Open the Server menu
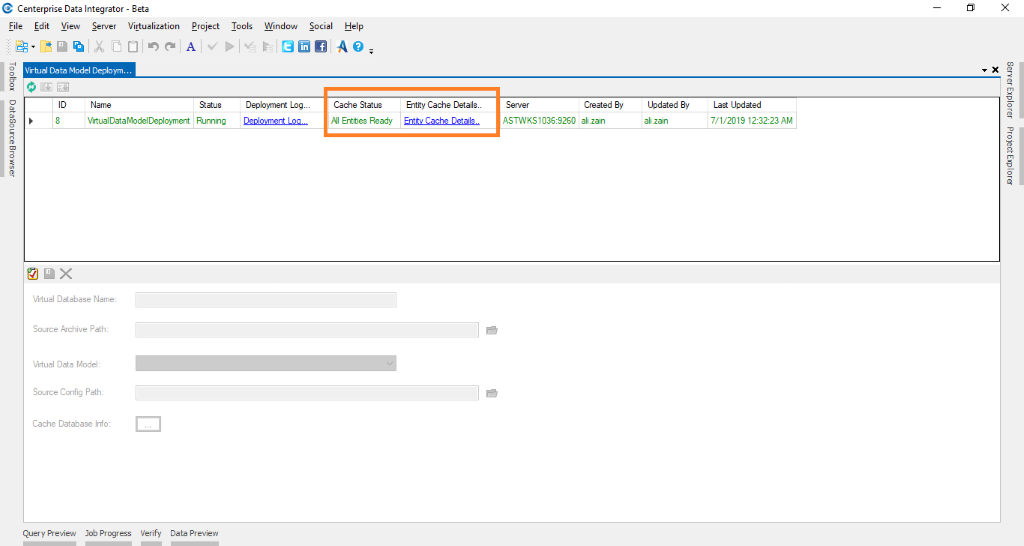The image size is (1024, 546). click(x=103, y=26)
